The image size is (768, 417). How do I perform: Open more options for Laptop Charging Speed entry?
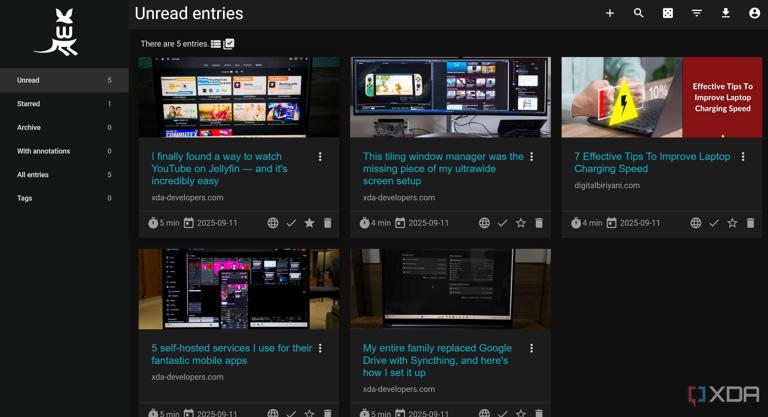click(x=743, y=156)
